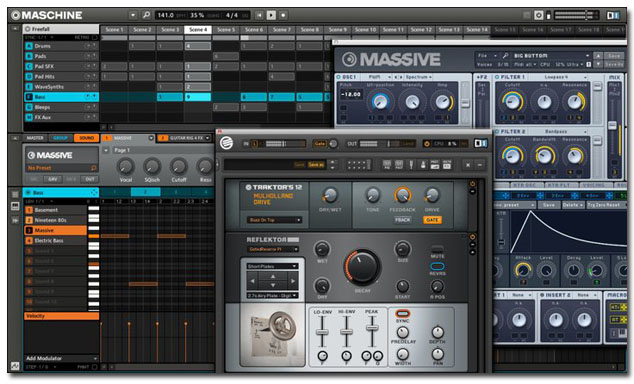Step presets with Guitar Rig up/down arrows
This screenshot has height=384, width=634.
(332, 165)
